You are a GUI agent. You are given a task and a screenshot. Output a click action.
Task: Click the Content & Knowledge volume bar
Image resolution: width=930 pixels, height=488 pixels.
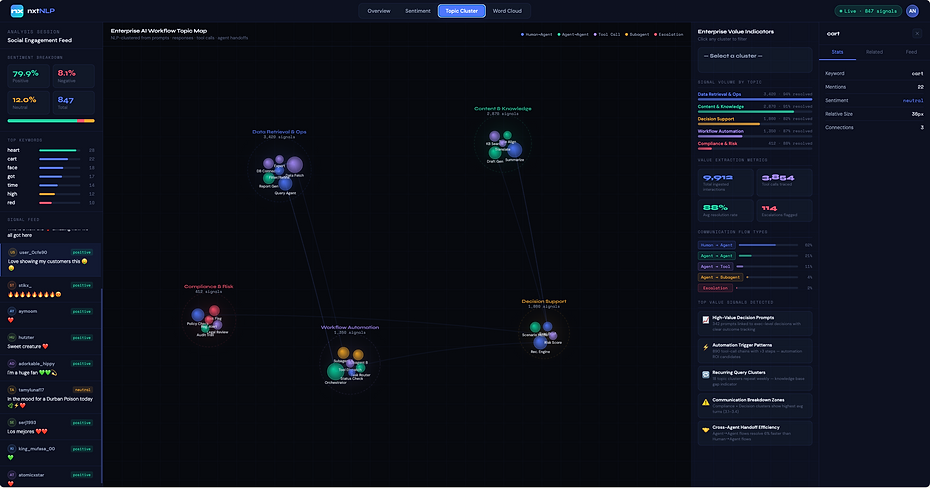coord(755,111)
